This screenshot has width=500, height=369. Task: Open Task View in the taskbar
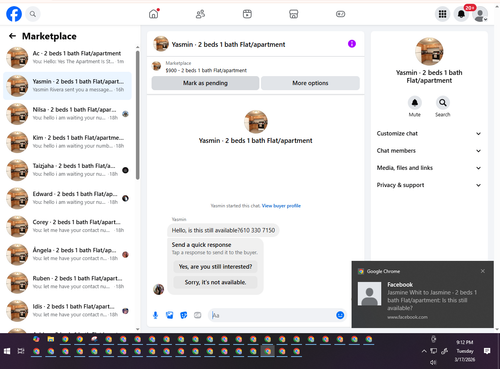(x=21, y=351)
